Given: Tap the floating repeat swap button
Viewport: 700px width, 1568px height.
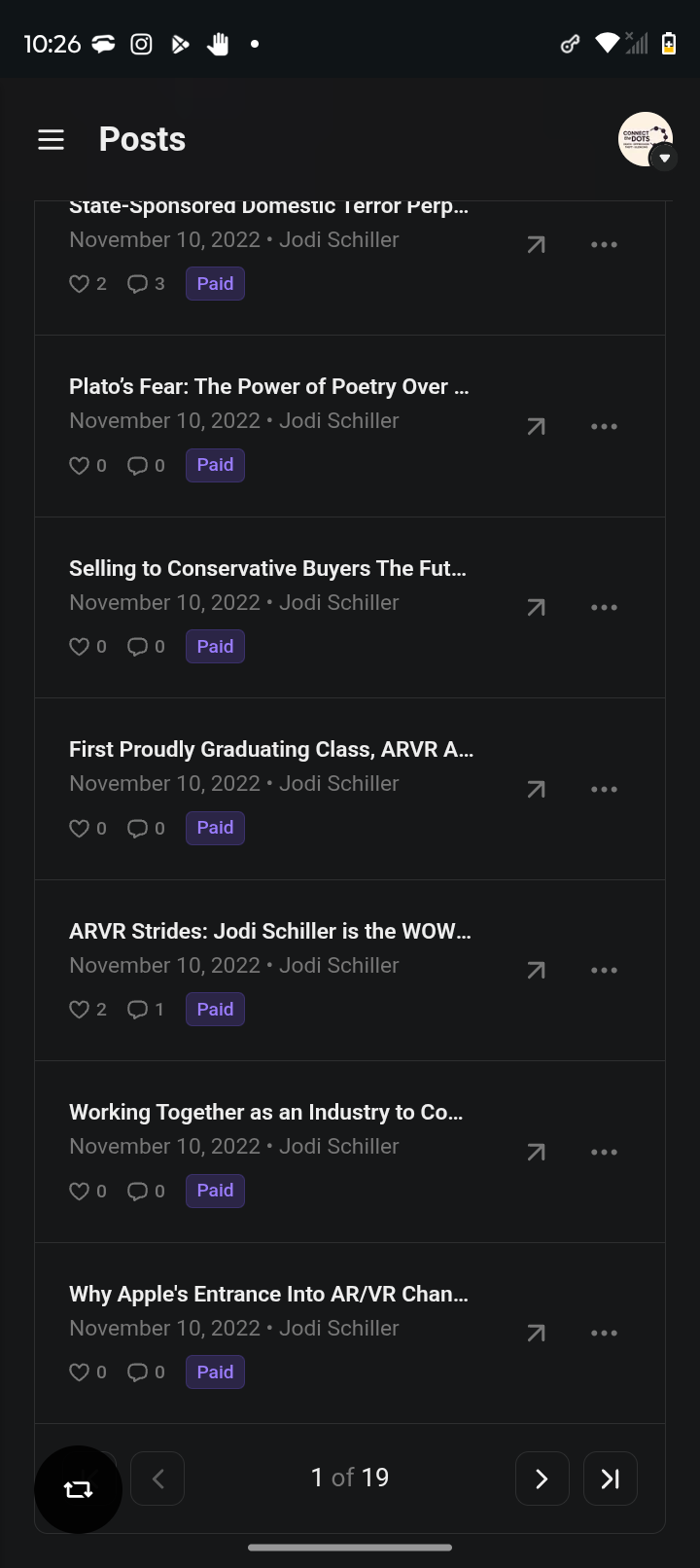Looking at the screenshot, I should coord(78,1489).
